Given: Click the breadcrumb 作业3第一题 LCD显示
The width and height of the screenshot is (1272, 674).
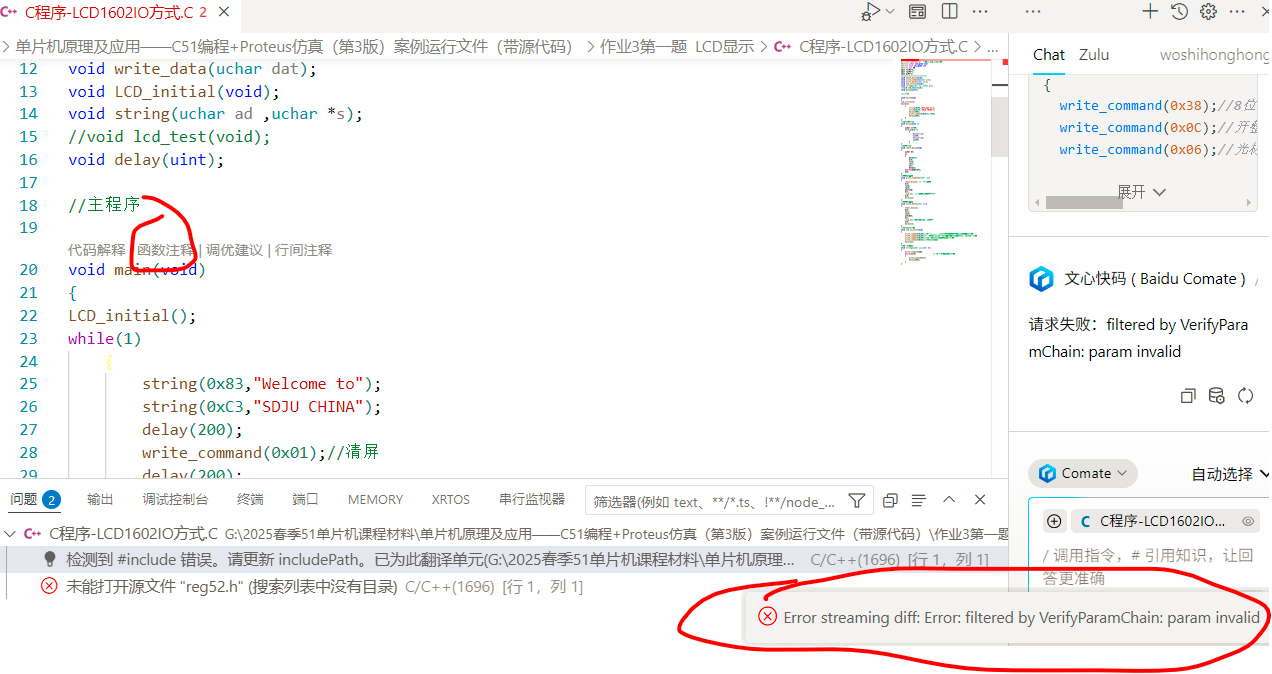Looking at the screenshot, I should coord(677,46).
